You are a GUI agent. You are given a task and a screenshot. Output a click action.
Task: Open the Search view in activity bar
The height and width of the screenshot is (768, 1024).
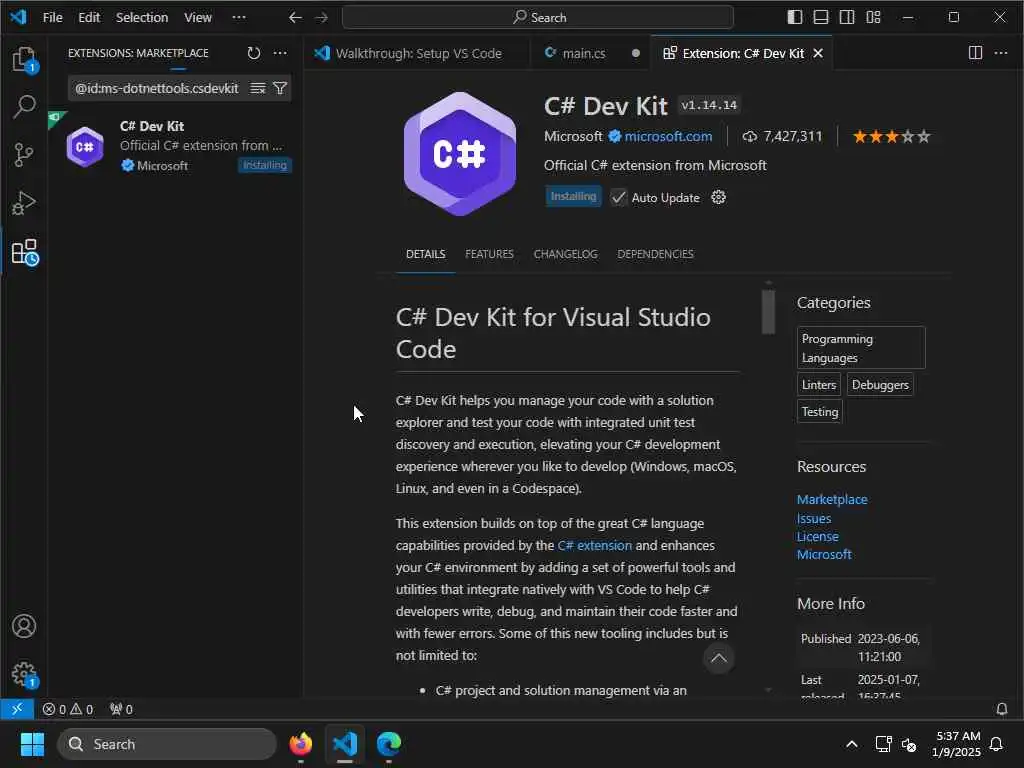[x=24, y=106]
